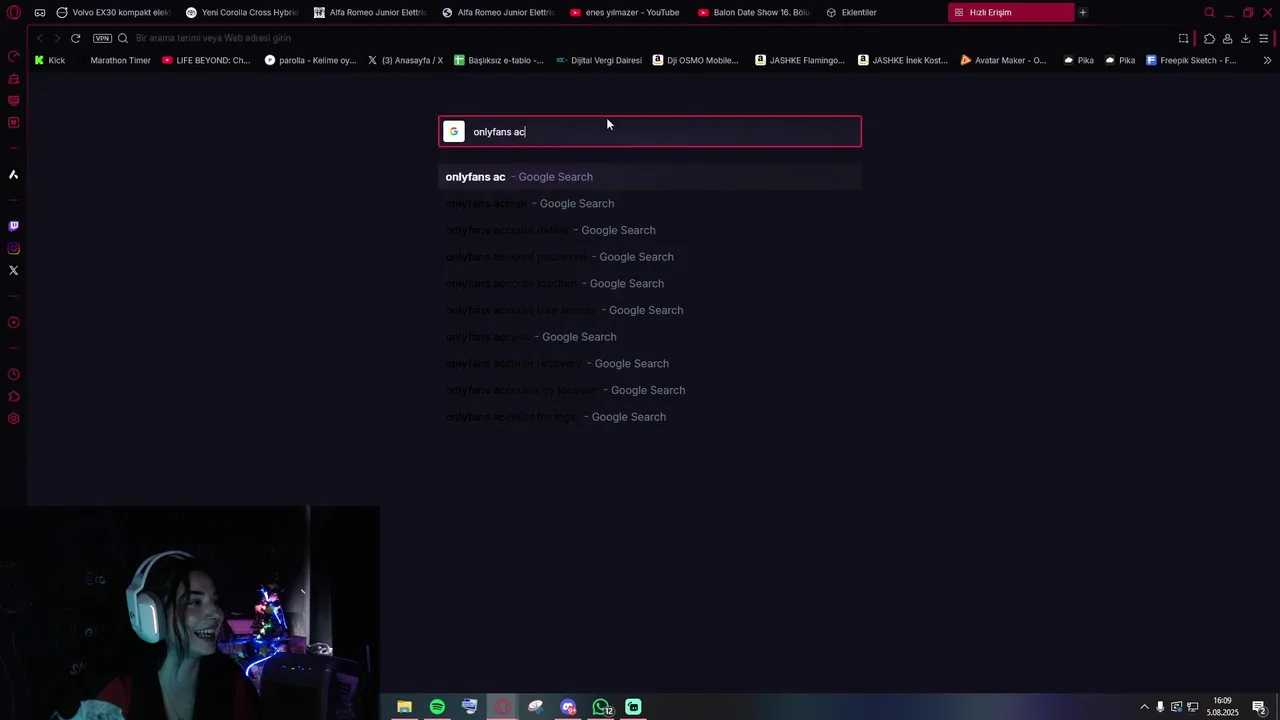Switch to Balon Date Show tab
The width and height of the screenshot is (1280, 720).
[x=755, y=12]
